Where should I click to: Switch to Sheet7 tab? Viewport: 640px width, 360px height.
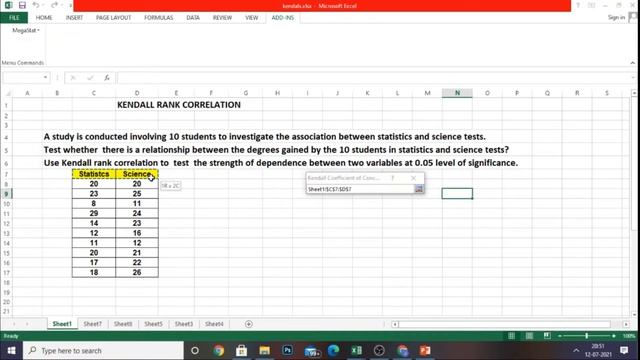(93, 324)
